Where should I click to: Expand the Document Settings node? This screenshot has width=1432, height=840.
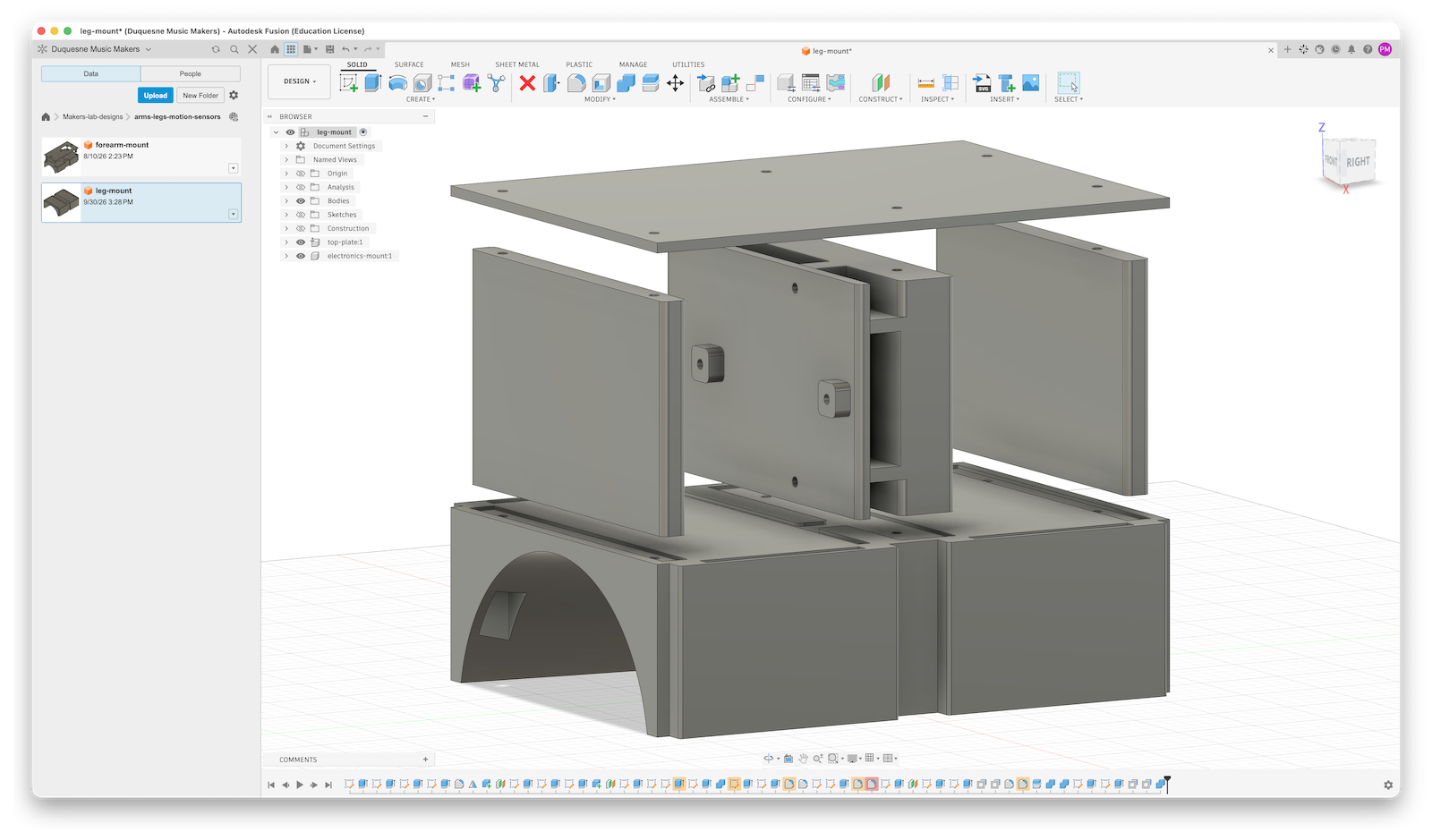[286, 146]
